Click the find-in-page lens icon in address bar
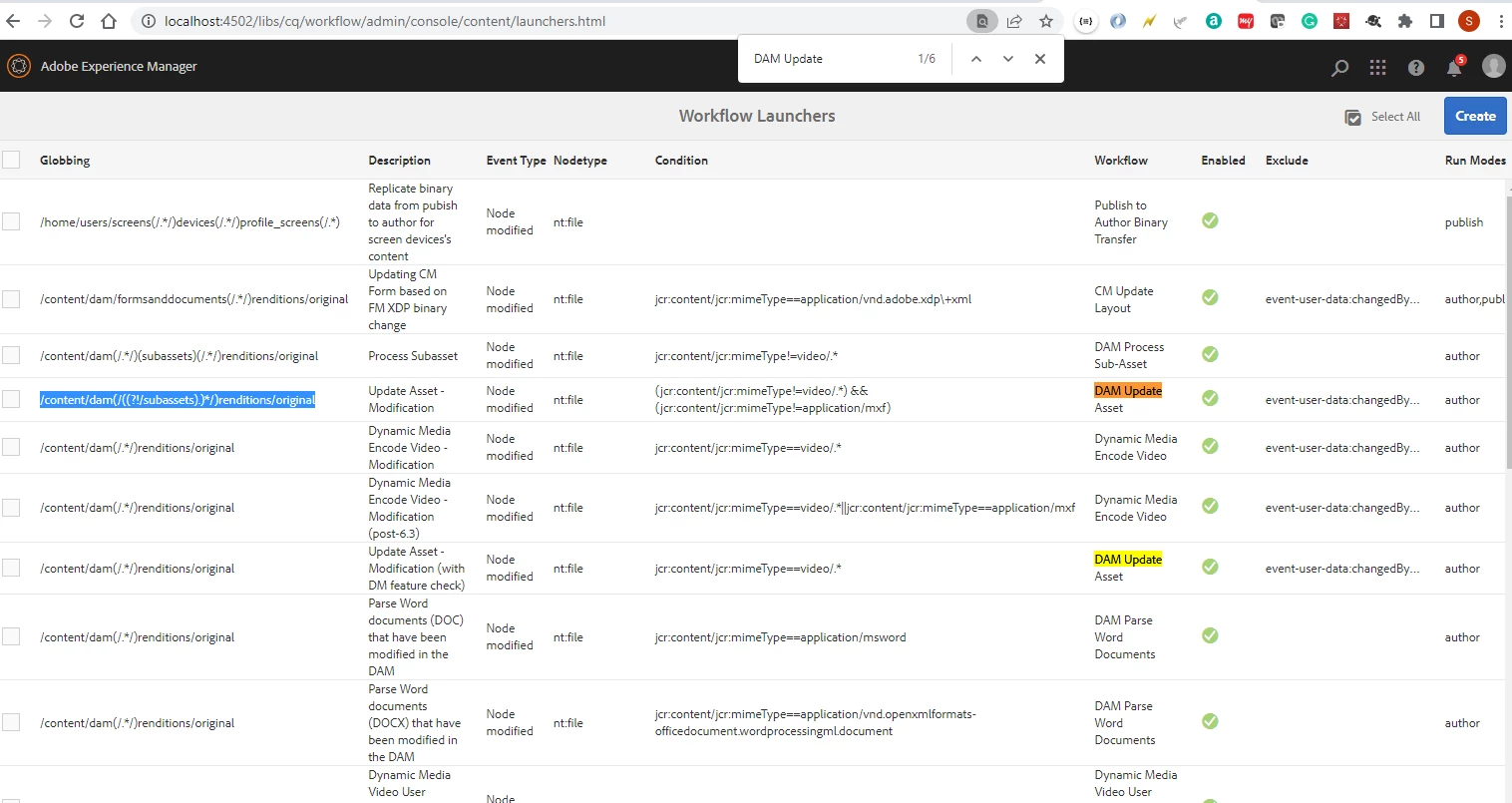The width and height of the screenshot is (1512, 803). [982, 21]
